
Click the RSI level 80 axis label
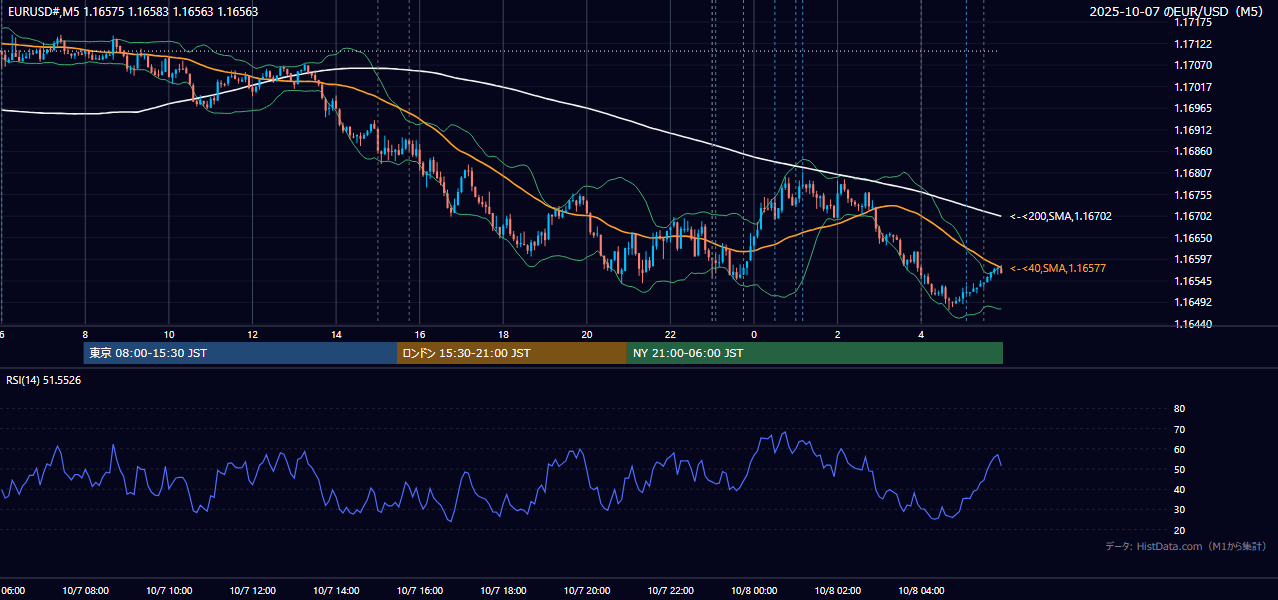pyautogui.click(x=1180, y=409)
